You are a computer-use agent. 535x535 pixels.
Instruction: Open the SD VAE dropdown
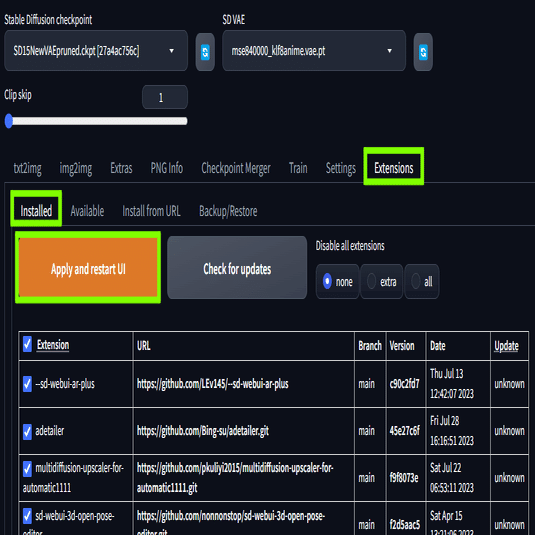click(x=314, y=51)
